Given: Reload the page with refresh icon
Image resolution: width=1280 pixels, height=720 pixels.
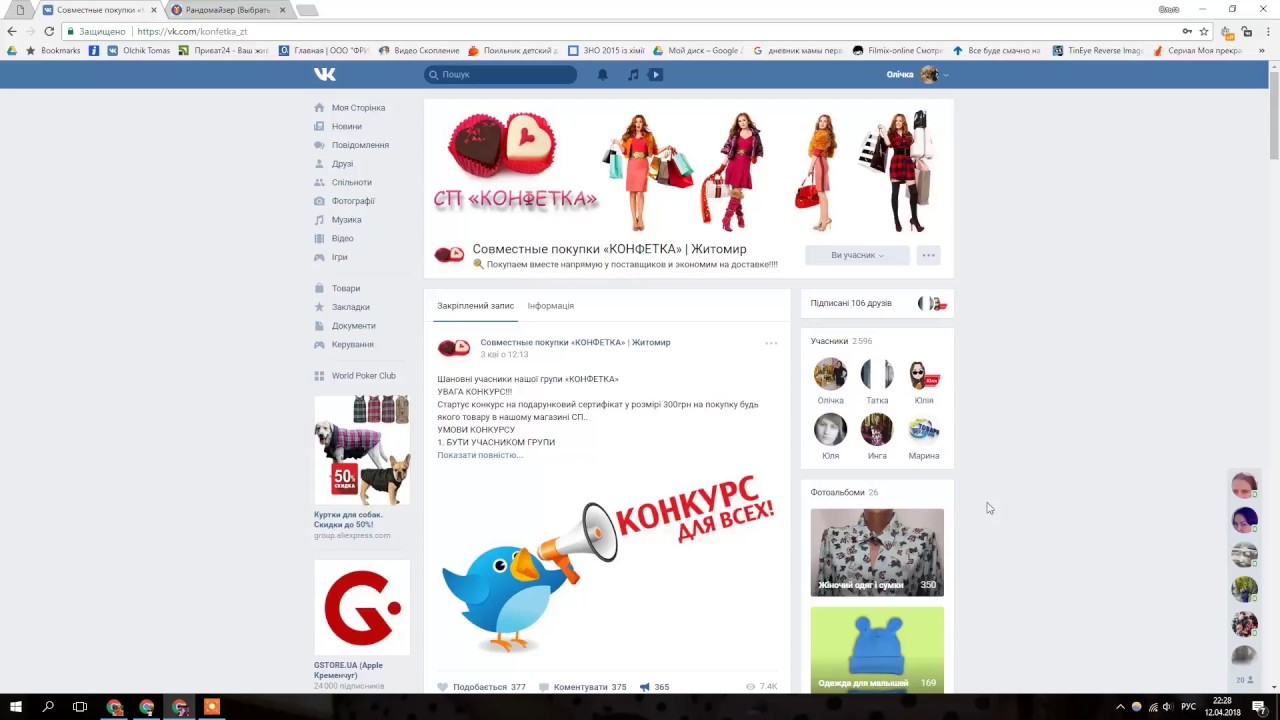Looking at the screenshot, I should point(49,31).
